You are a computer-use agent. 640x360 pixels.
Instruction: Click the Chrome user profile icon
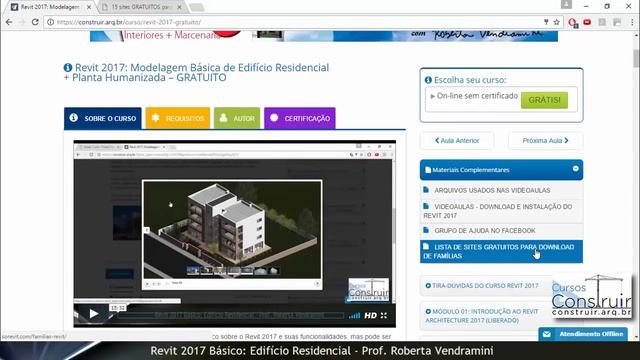click(566, 4)
